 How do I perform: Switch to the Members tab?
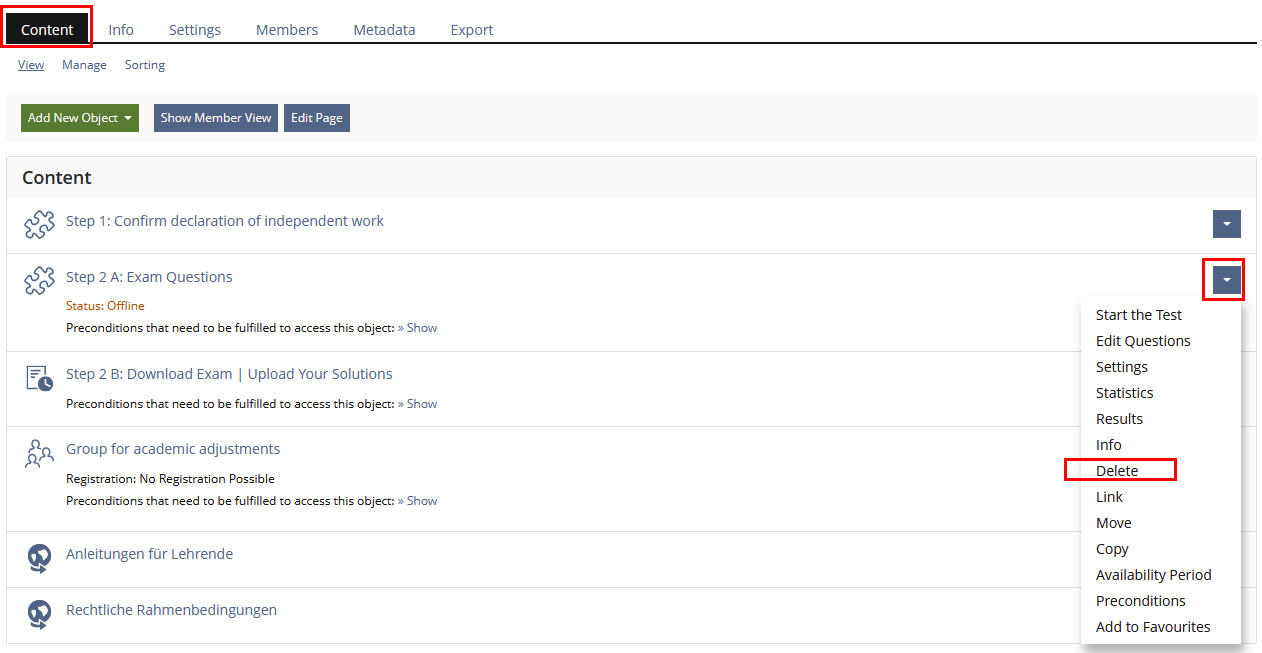click(x=287, y=30)
